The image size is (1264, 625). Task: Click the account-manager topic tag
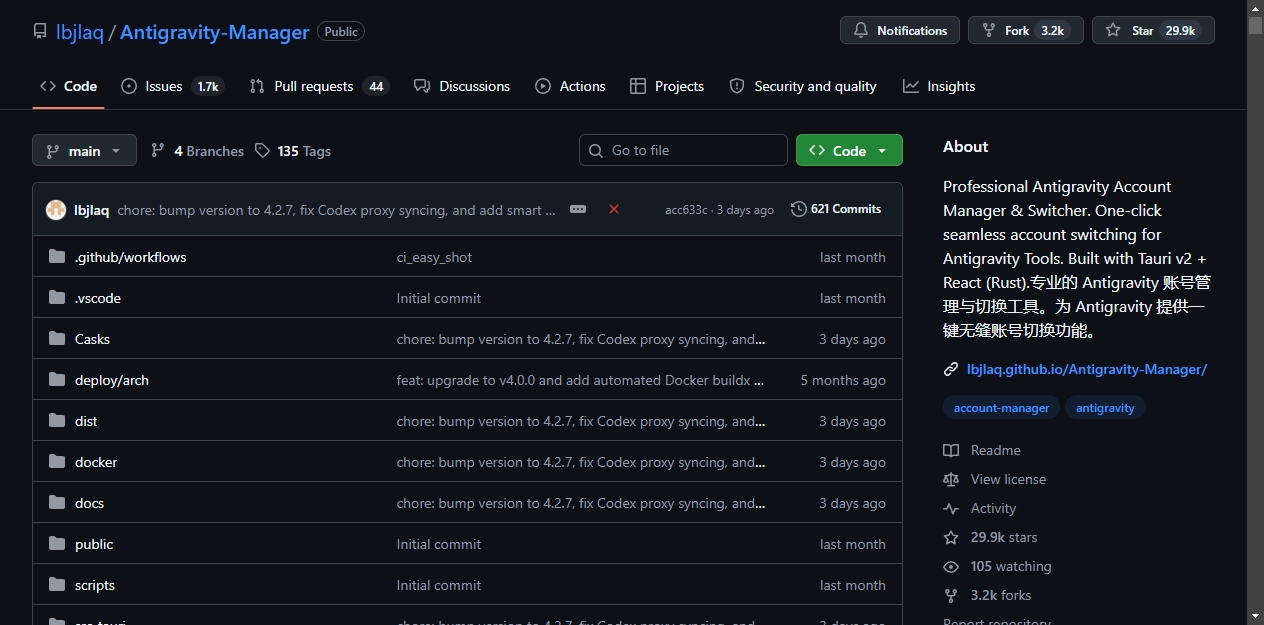pos(1001,408)
